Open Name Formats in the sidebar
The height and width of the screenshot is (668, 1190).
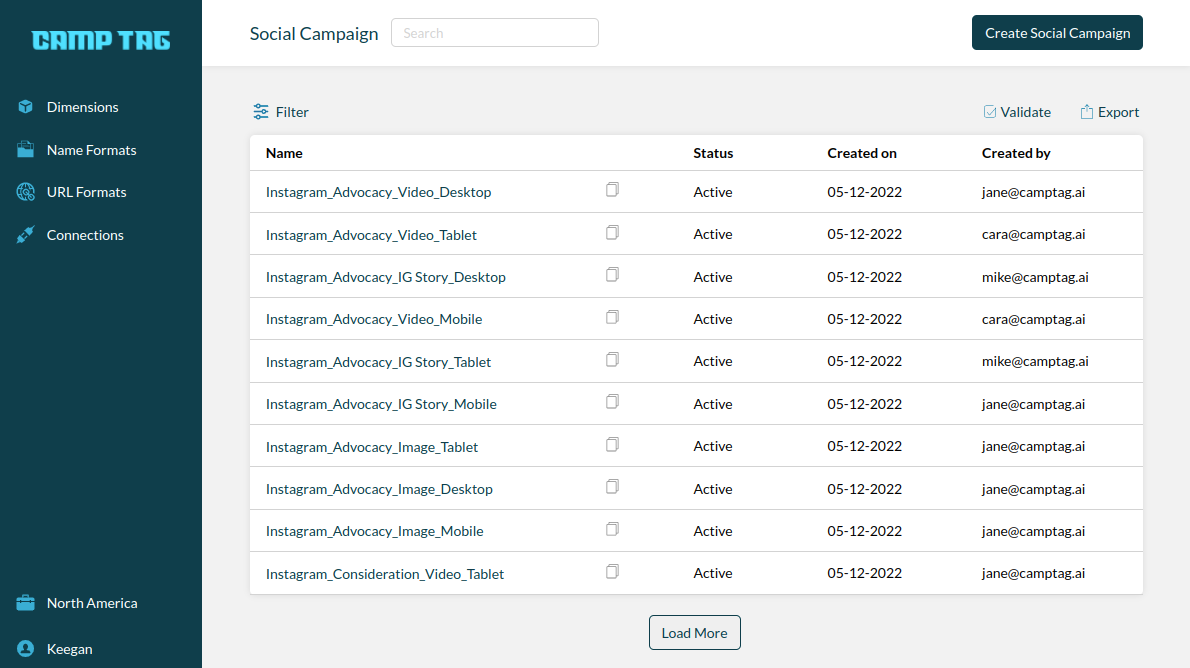(91, 150)
